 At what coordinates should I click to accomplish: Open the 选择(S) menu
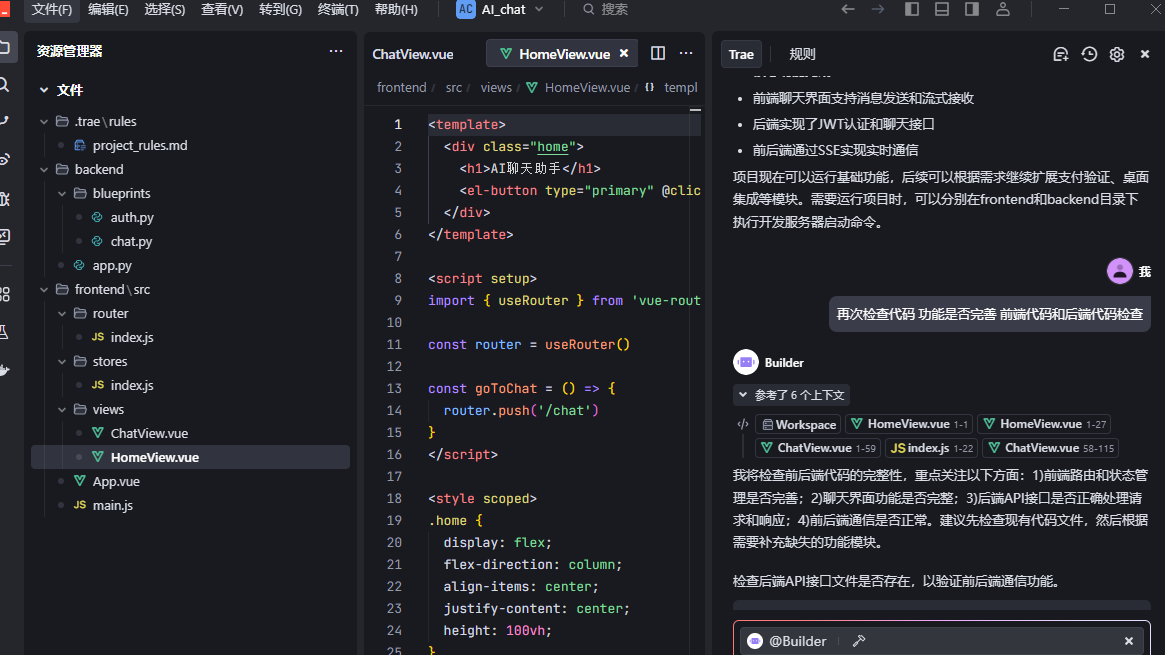[164, 10]
